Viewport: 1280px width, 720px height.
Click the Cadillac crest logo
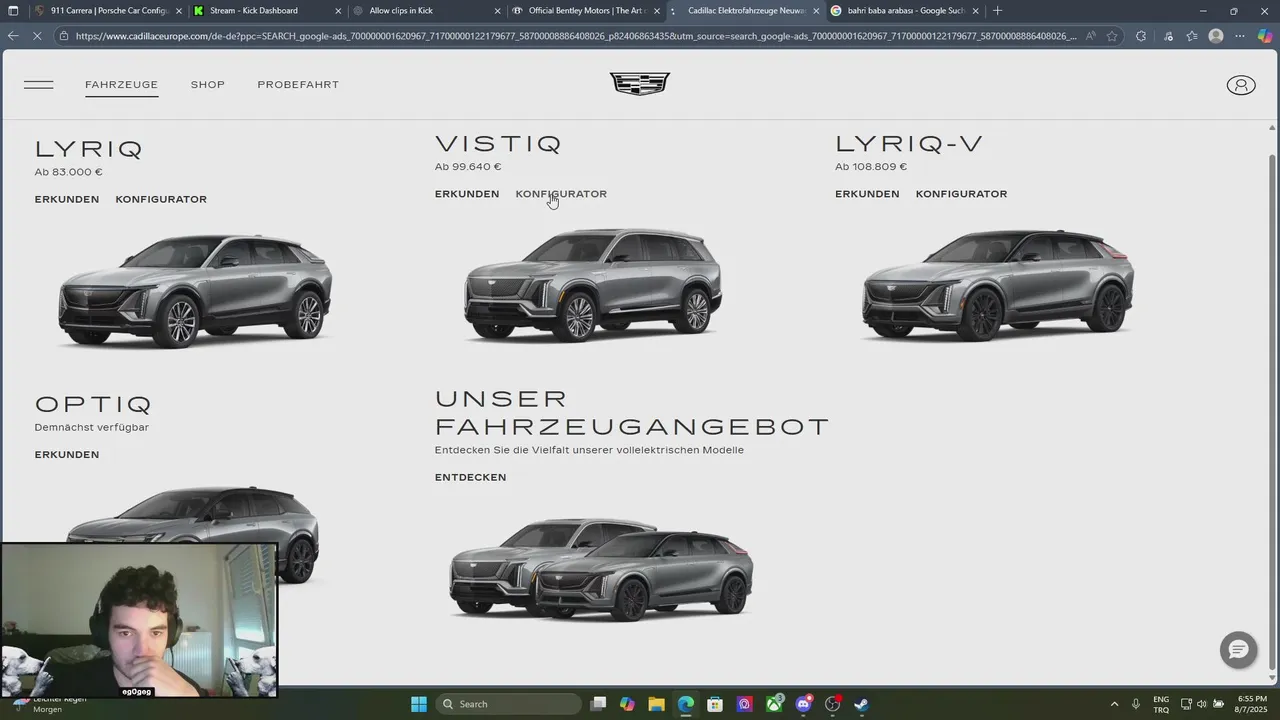pyautogui.click(x=640, y=84)
